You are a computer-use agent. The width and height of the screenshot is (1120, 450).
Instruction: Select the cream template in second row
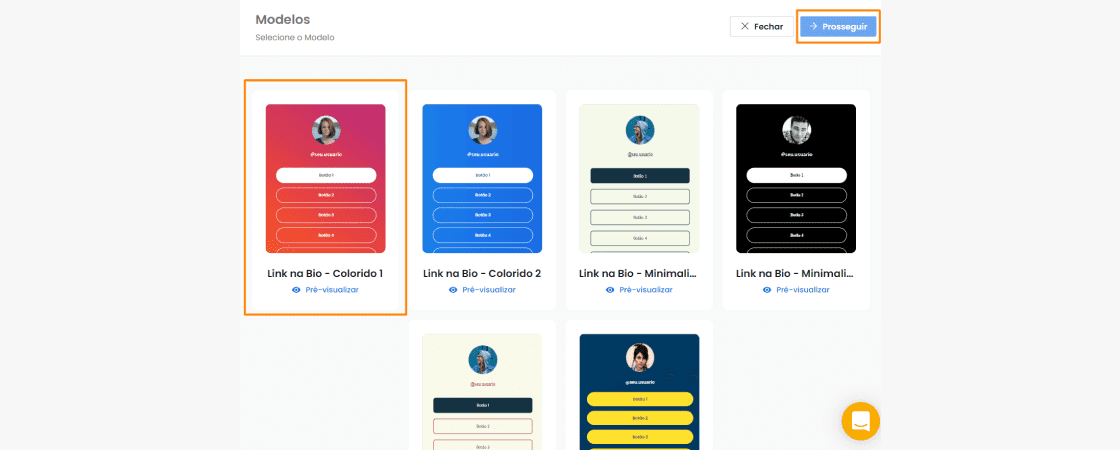tap(482, 392)
